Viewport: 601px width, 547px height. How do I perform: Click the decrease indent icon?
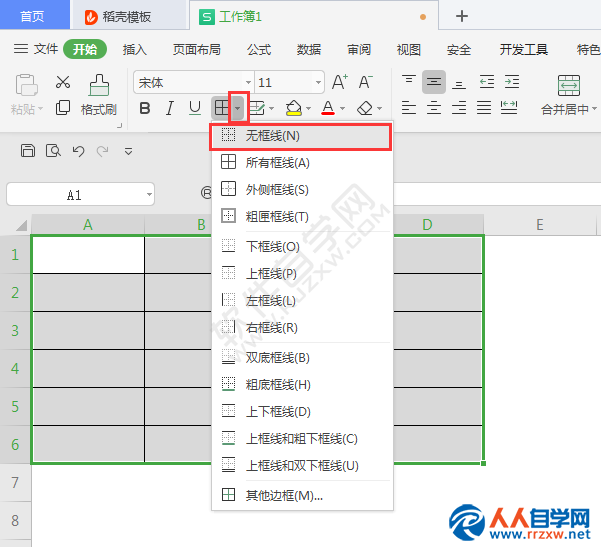coord(487,82)
